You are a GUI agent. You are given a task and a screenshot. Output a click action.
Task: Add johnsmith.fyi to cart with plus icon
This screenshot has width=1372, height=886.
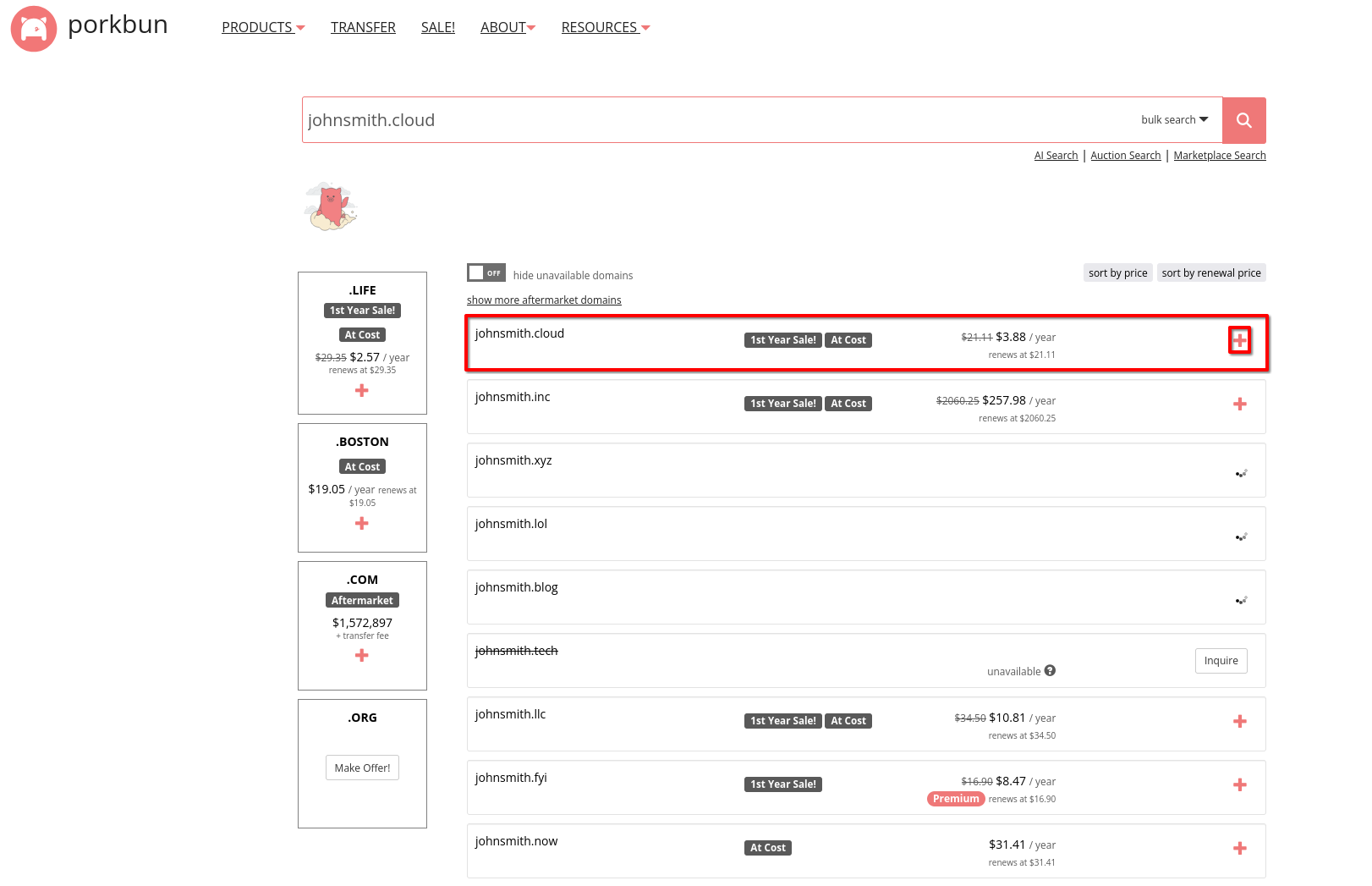click(1239, 785)
